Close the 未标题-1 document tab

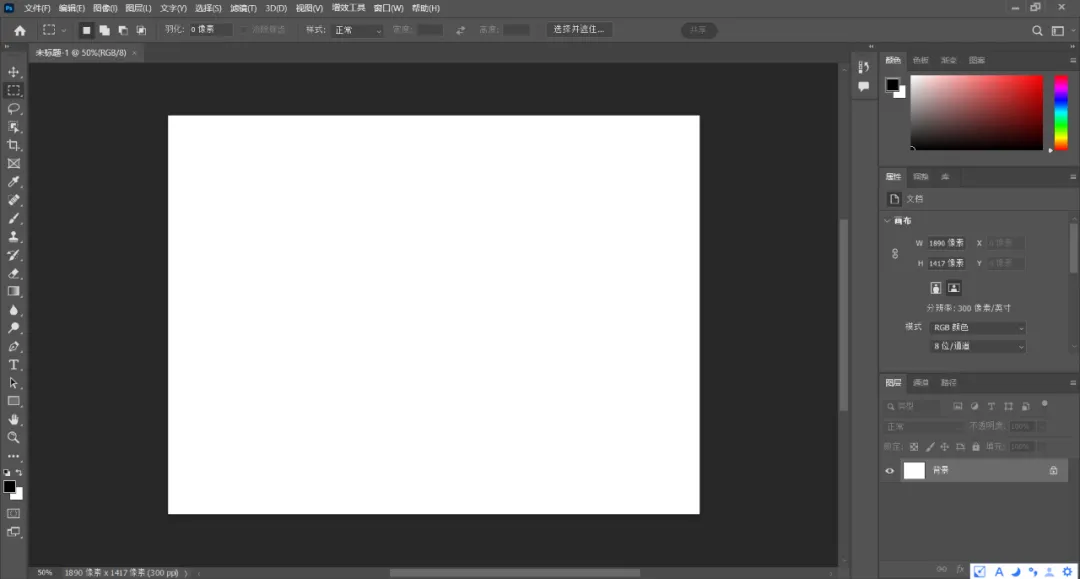(x=134, y=53)
